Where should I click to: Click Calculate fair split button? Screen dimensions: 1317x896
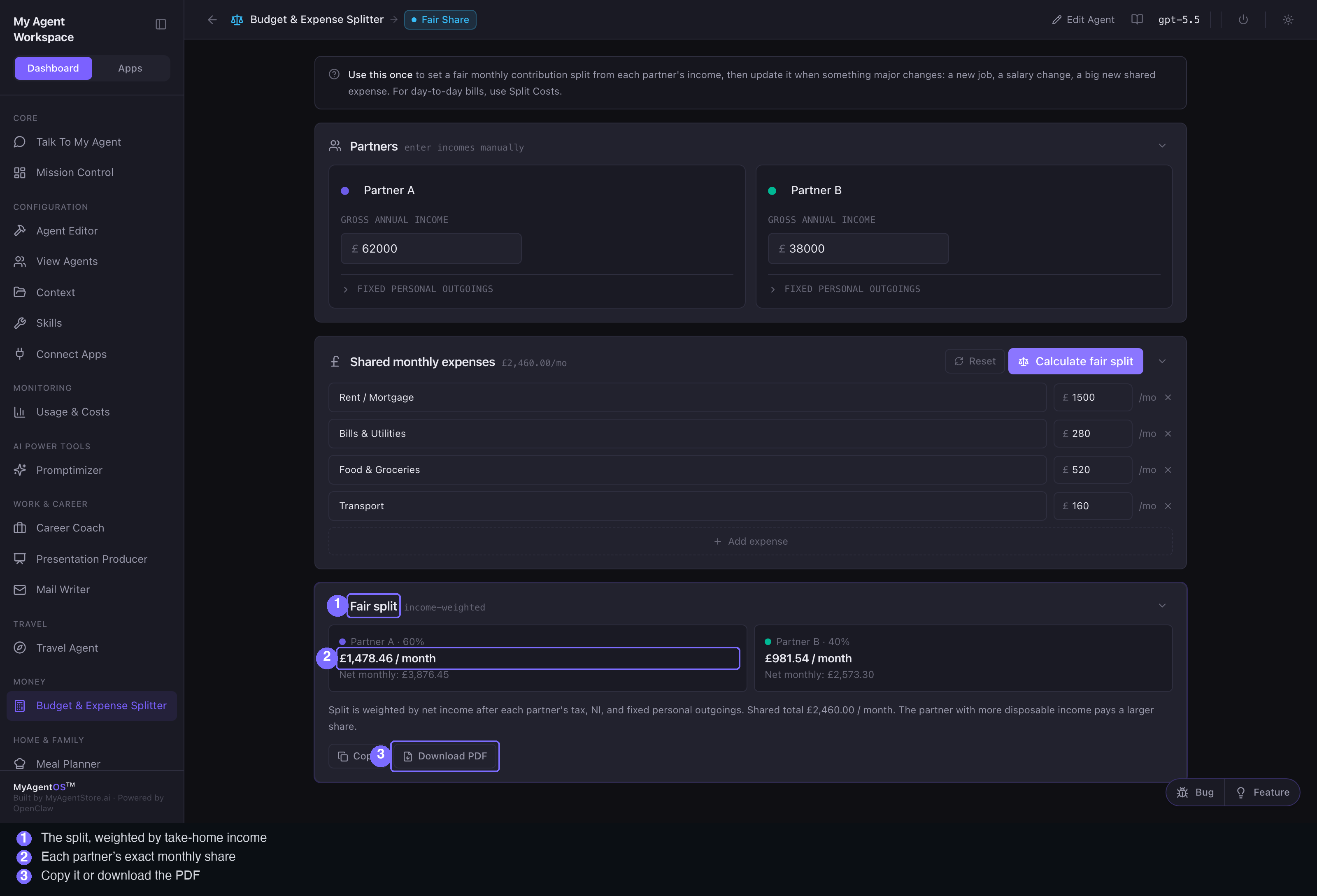point(1075,361)
